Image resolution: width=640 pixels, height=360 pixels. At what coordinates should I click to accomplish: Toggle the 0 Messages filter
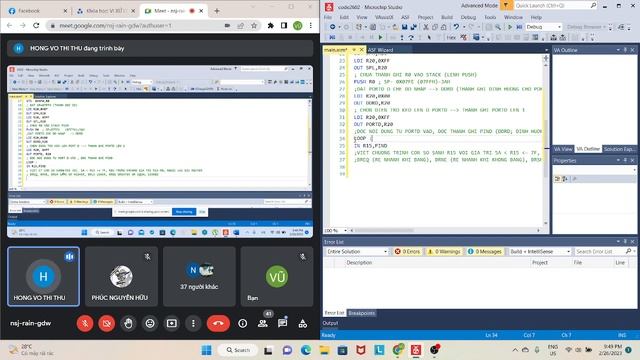click(x=484, y=251)
